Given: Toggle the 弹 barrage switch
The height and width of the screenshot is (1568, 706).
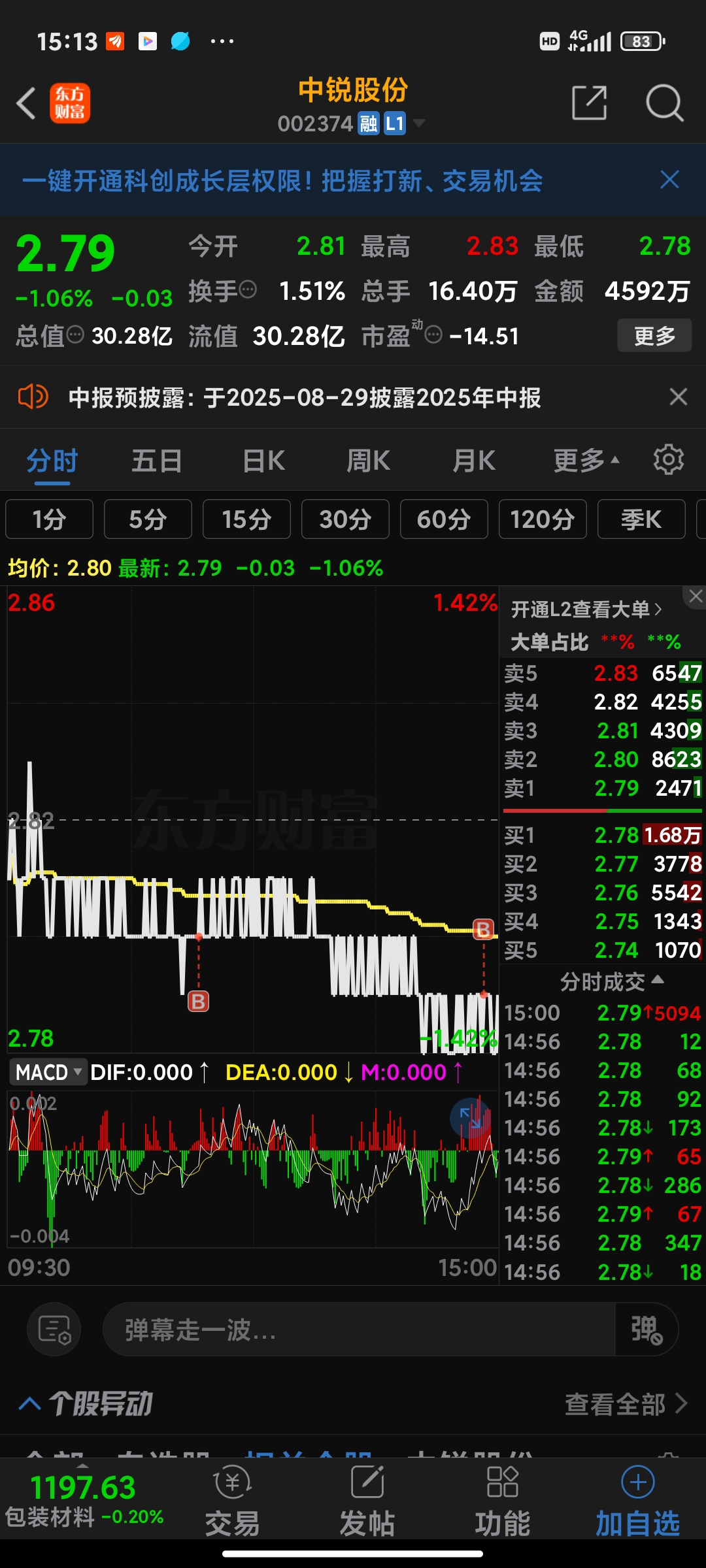Looking at the screenshot, I should pyautogui.click(x=647, y=1330).
